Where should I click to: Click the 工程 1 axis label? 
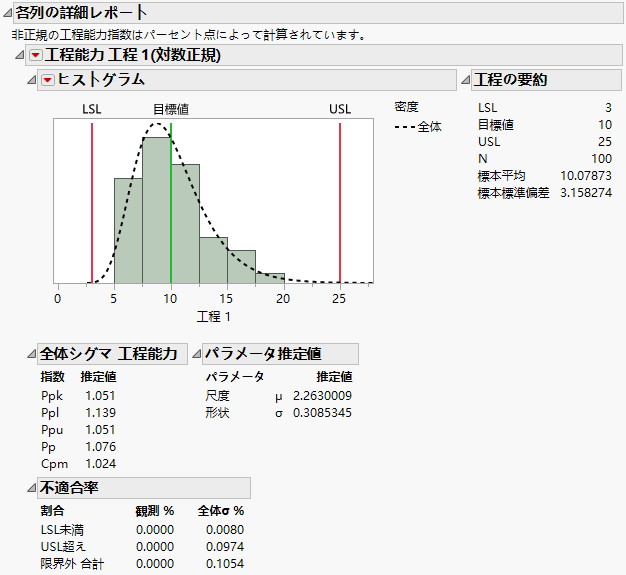[214, 317]
